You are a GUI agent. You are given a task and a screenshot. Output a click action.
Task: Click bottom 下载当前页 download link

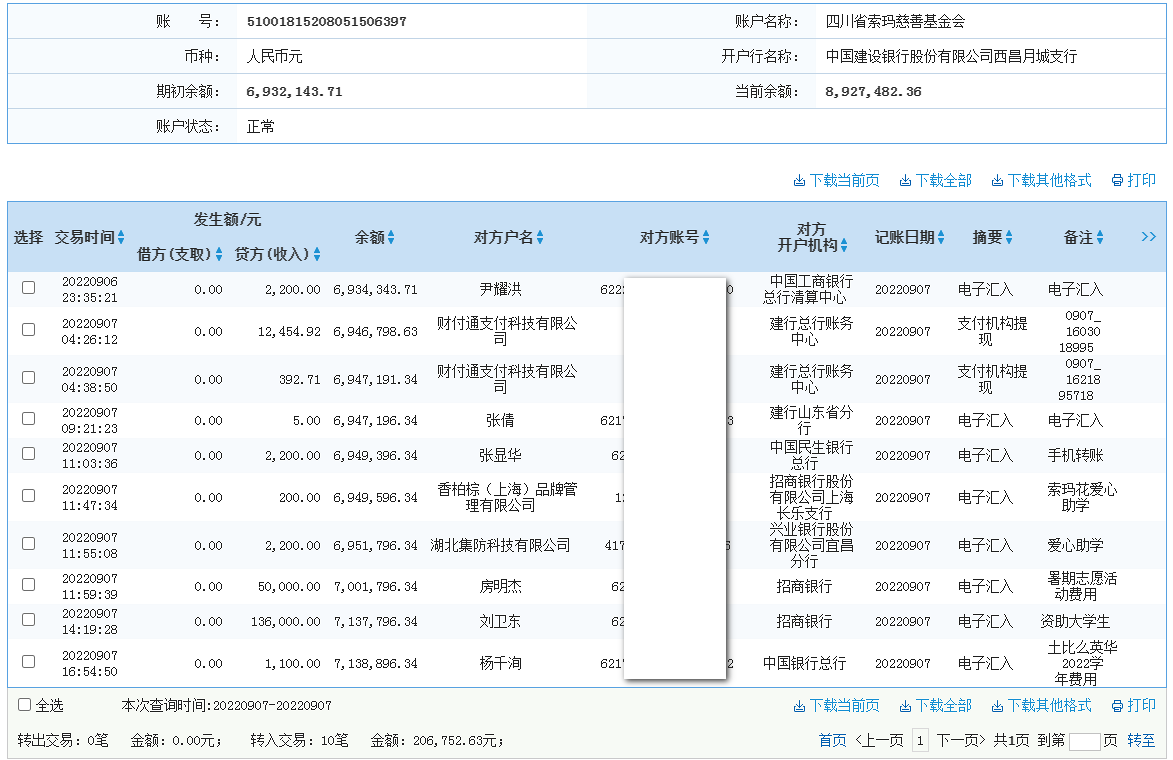[x=838, y=705]
